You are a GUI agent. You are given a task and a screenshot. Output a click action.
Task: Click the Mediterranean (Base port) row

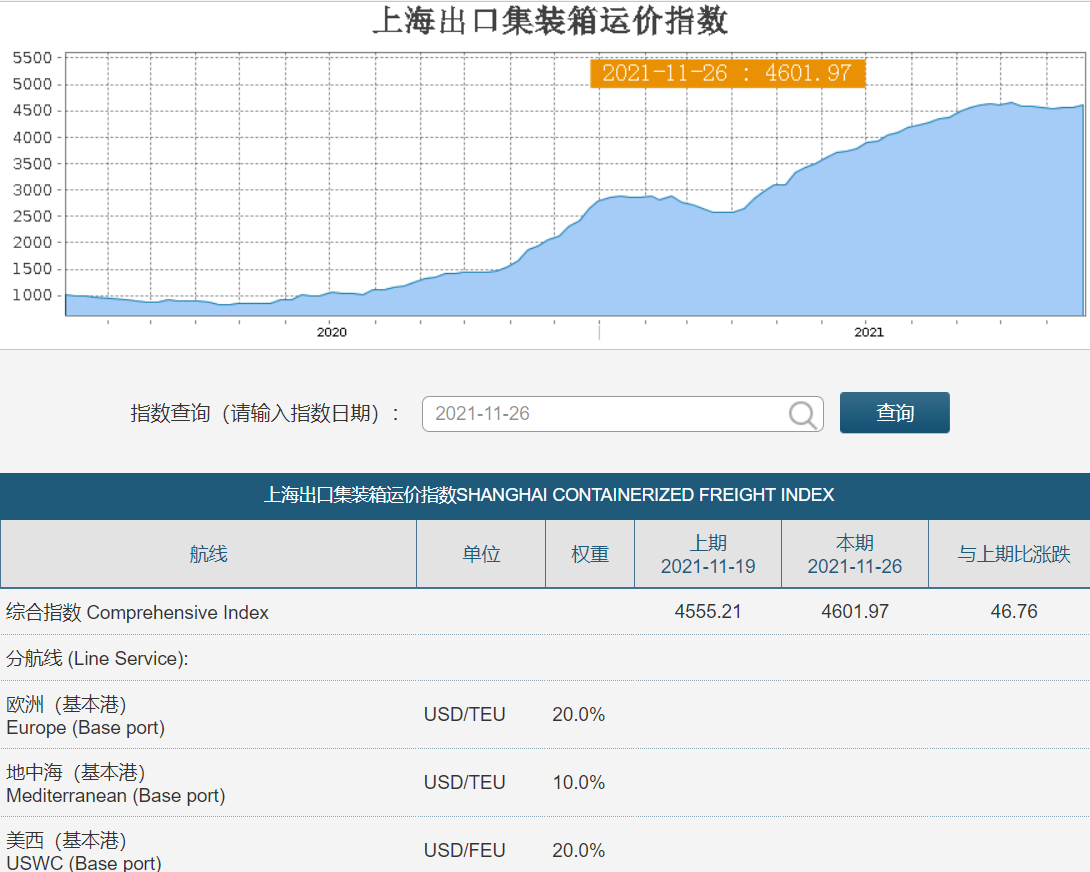point(116,784)
